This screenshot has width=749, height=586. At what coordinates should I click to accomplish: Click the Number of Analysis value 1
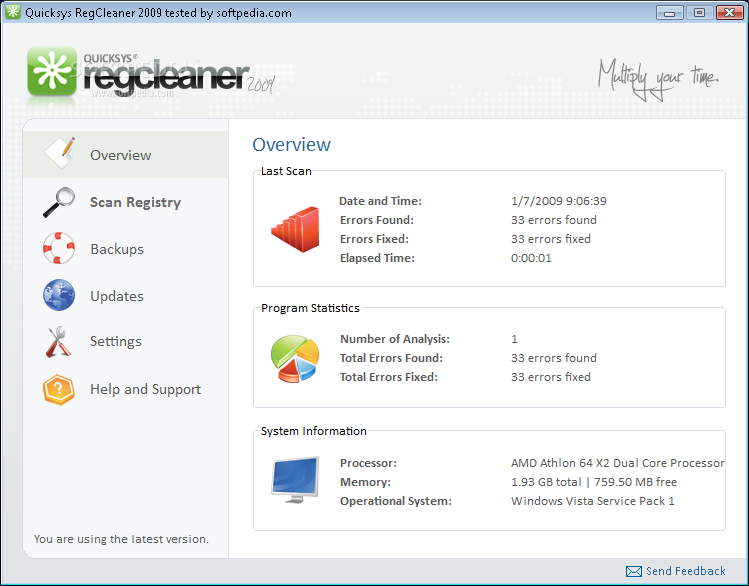514,339
